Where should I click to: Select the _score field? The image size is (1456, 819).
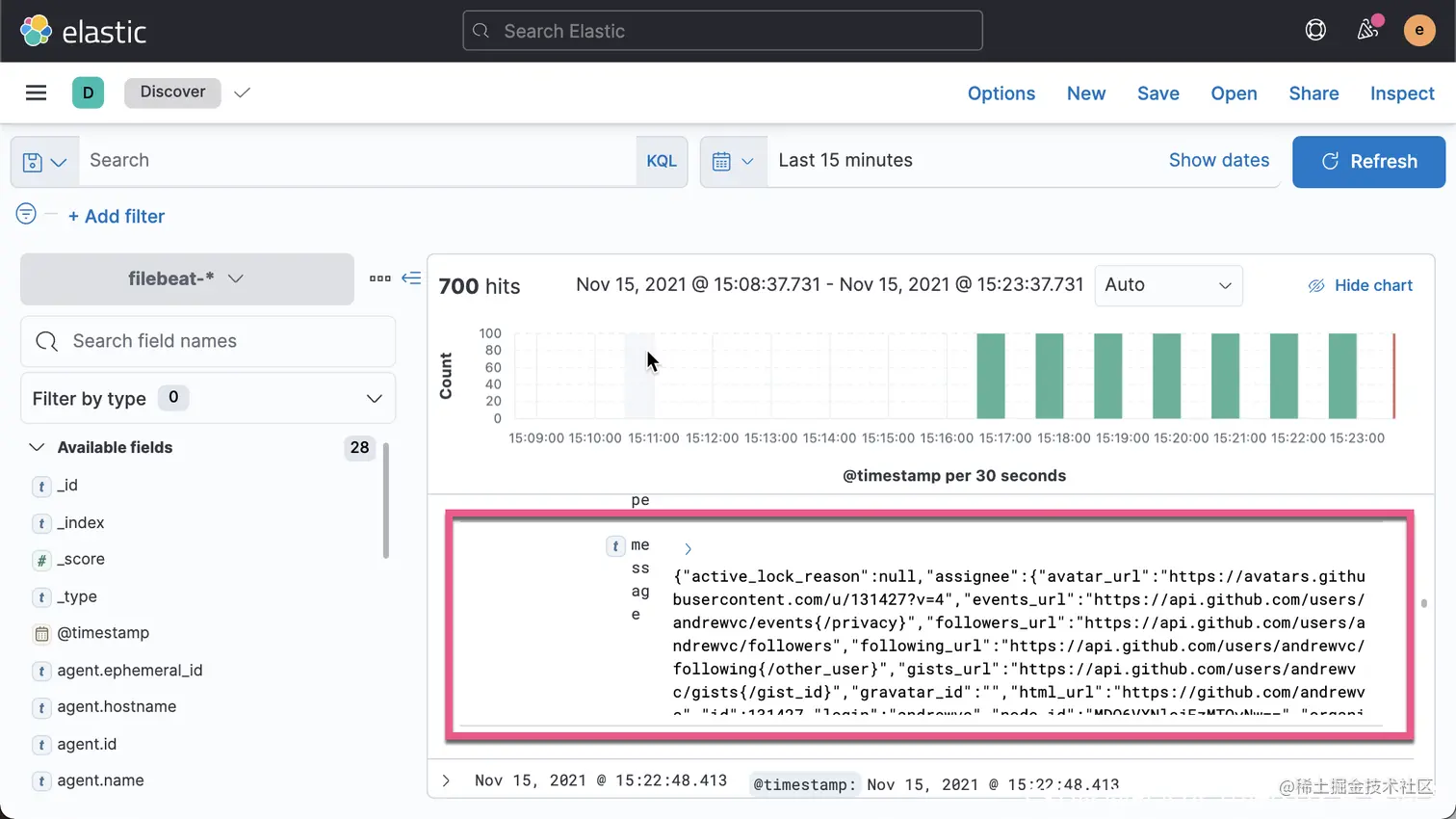coord(81,560)
